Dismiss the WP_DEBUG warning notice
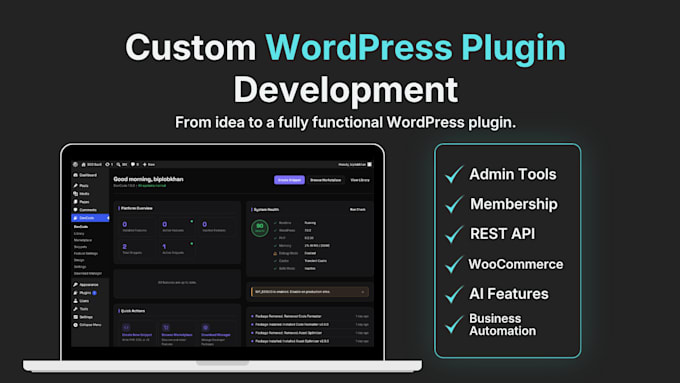 363,292
